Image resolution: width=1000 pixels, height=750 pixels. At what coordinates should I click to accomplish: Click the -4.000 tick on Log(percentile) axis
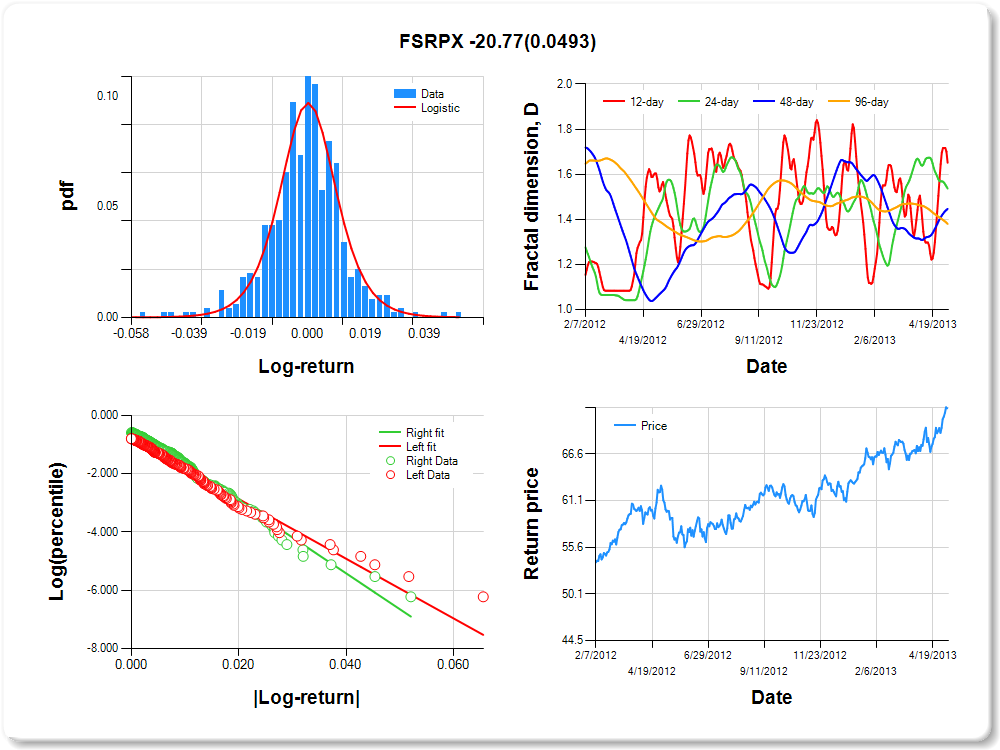103,531
